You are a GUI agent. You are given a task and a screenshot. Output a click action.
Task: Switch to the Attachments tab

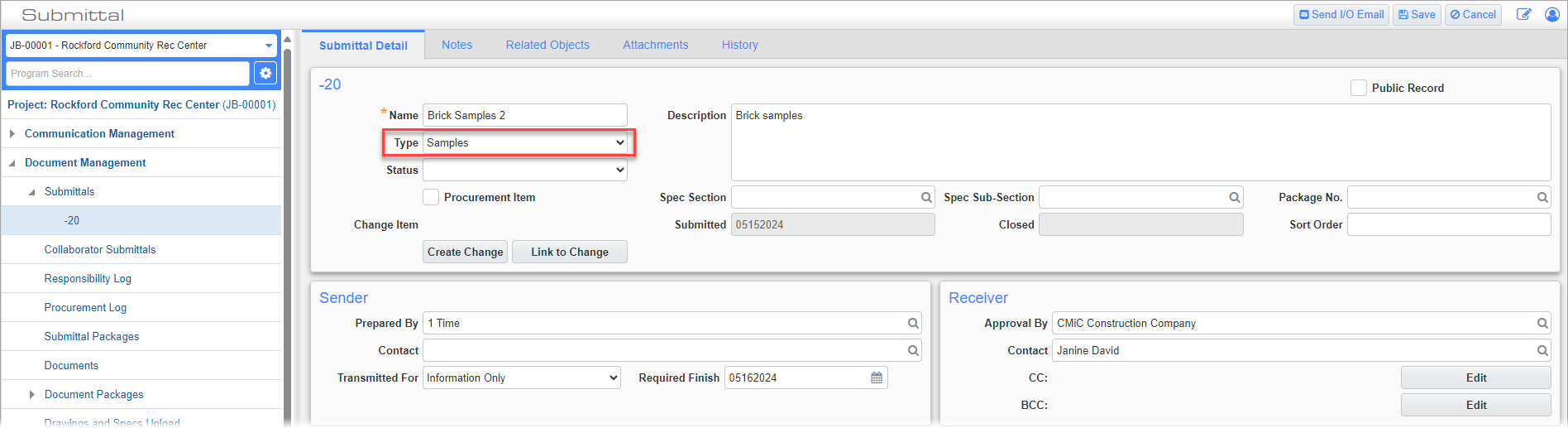coord(655,45)
